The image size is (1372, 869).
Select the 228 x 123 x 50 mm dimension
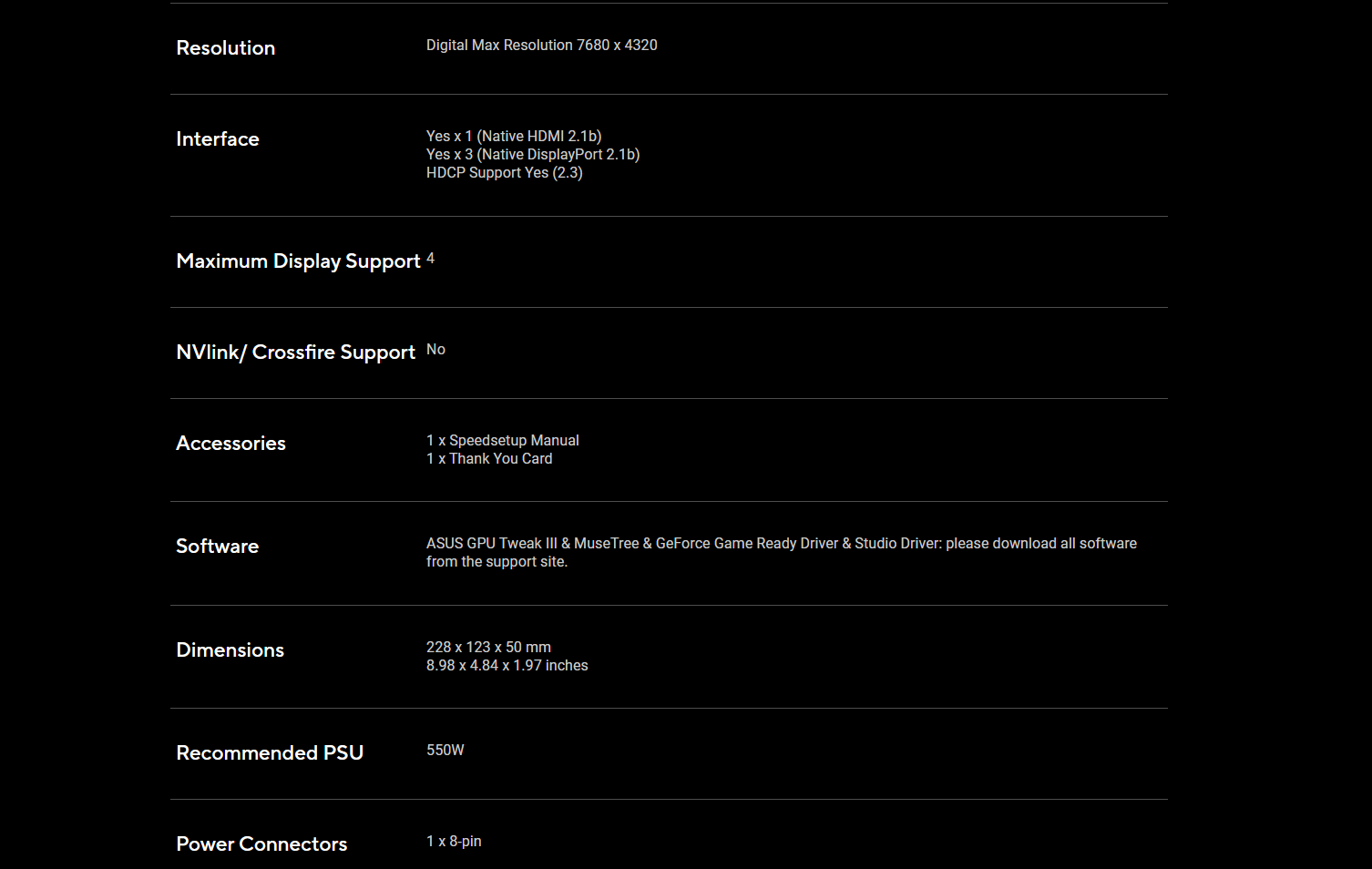click(488, 648)
